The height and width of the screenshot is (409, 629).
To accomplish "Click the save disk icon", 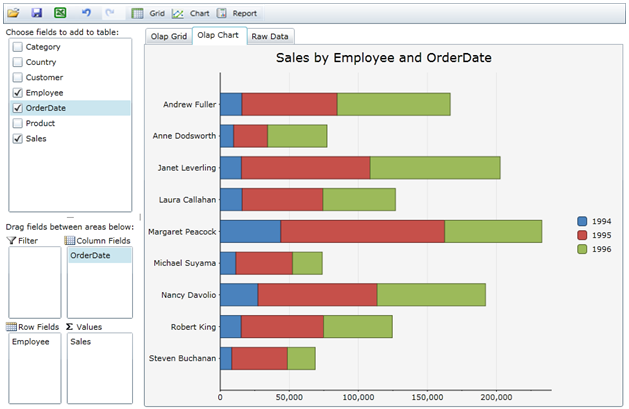I will click(37, 13).
